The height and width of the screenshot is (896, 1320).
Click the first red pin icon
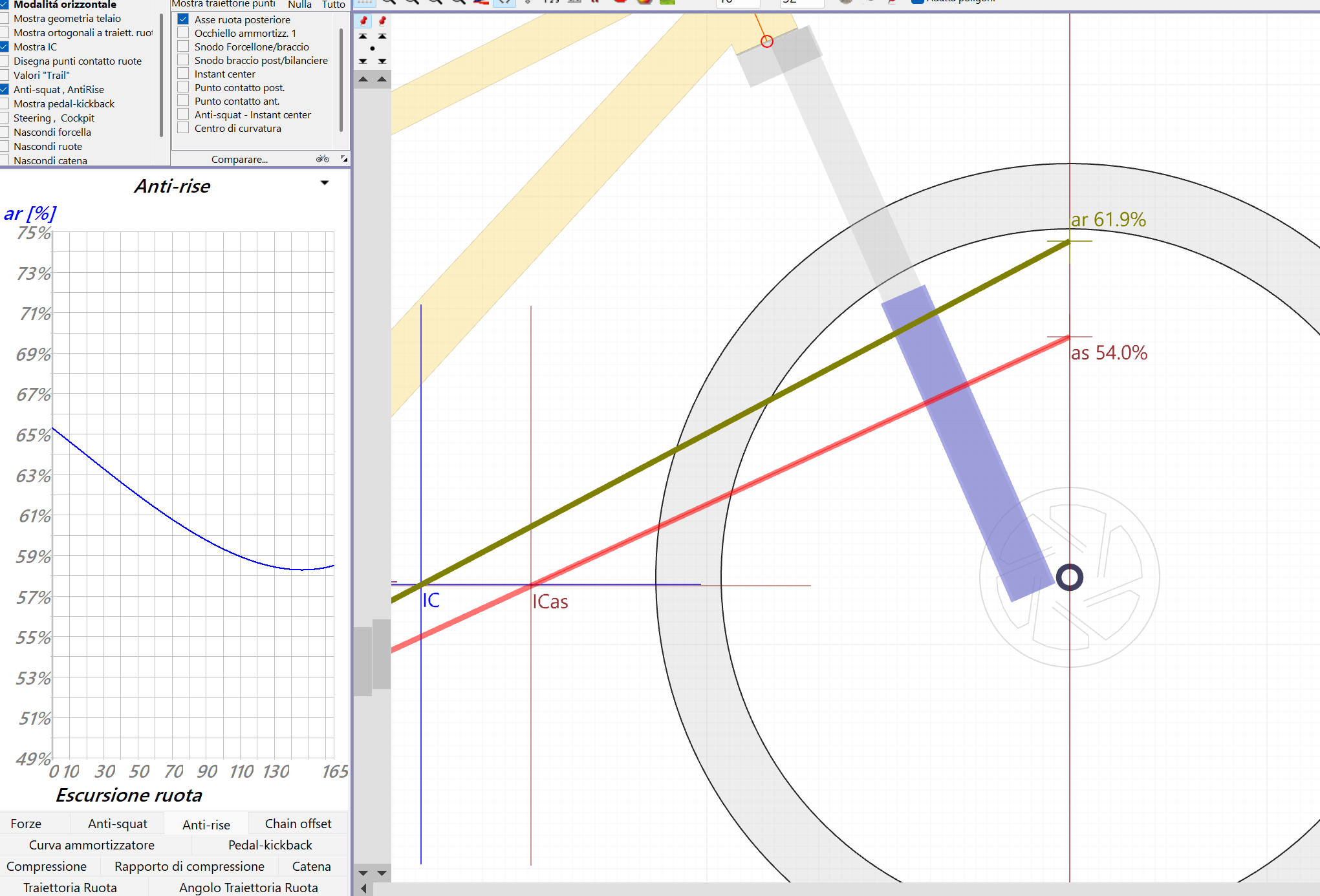363,21
